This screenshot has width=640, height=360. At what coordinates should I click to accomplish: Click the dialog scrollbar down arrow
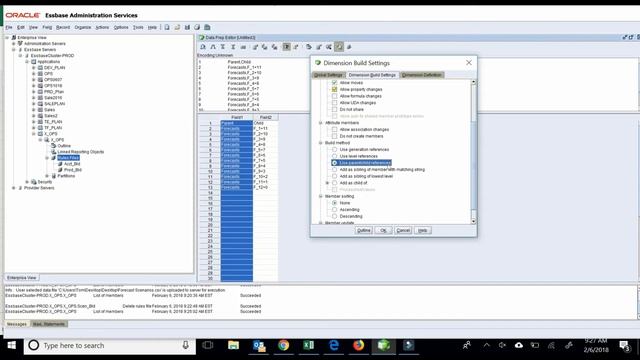473,221
